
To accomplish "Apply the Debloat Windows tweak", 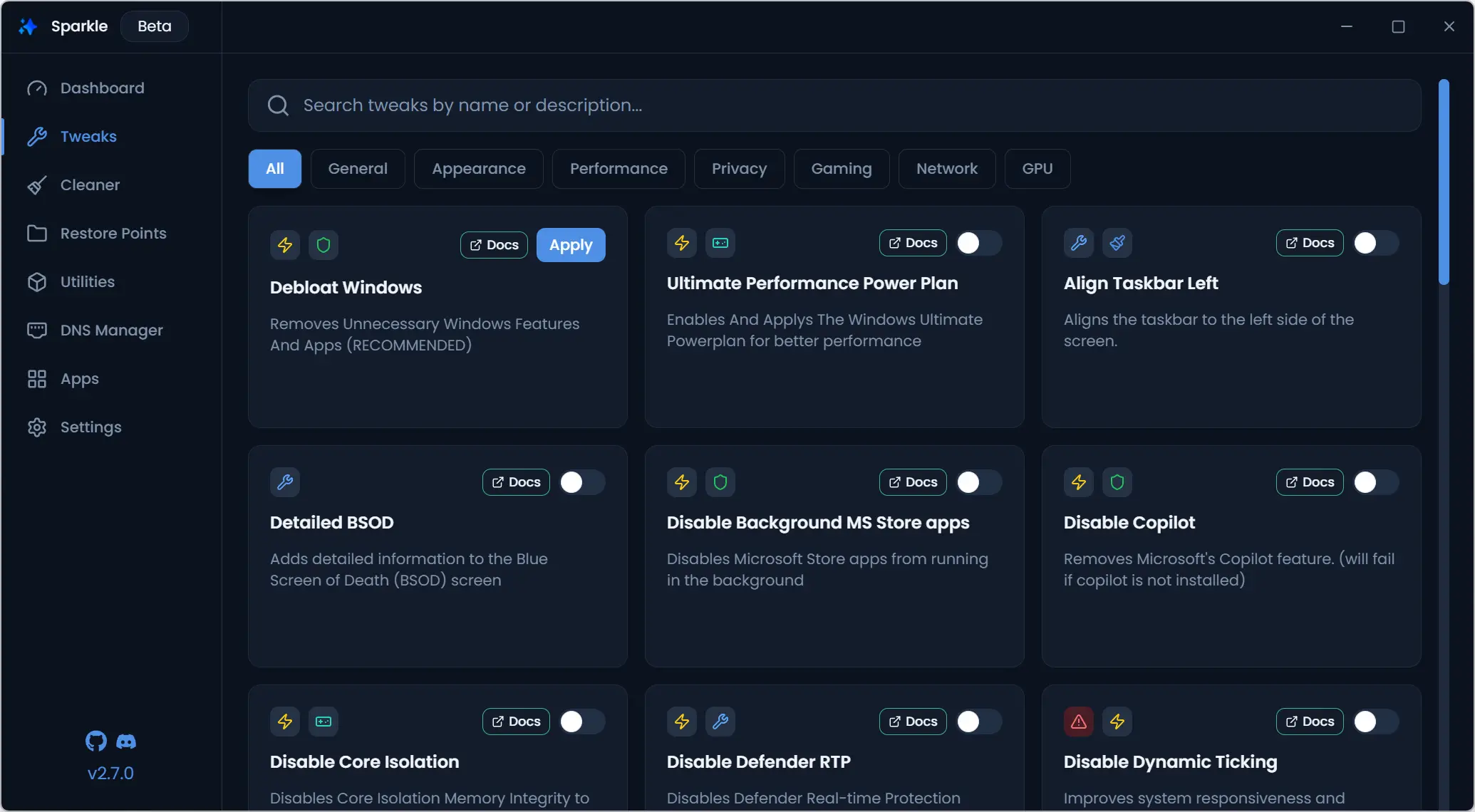I will tap(571, 245).
